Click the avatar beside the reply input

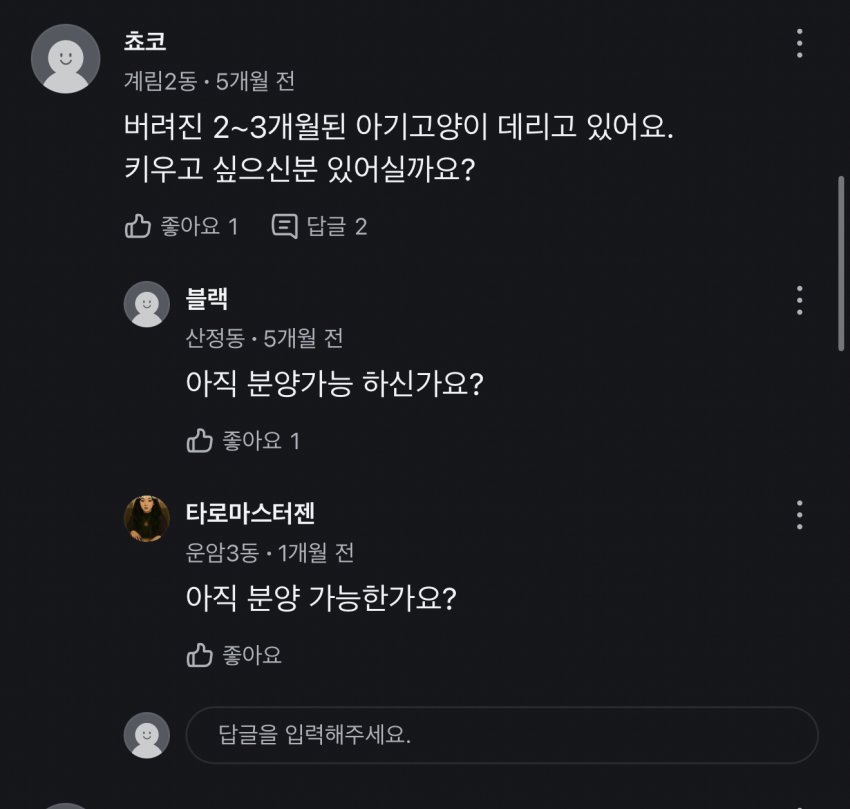click(146, 736)
